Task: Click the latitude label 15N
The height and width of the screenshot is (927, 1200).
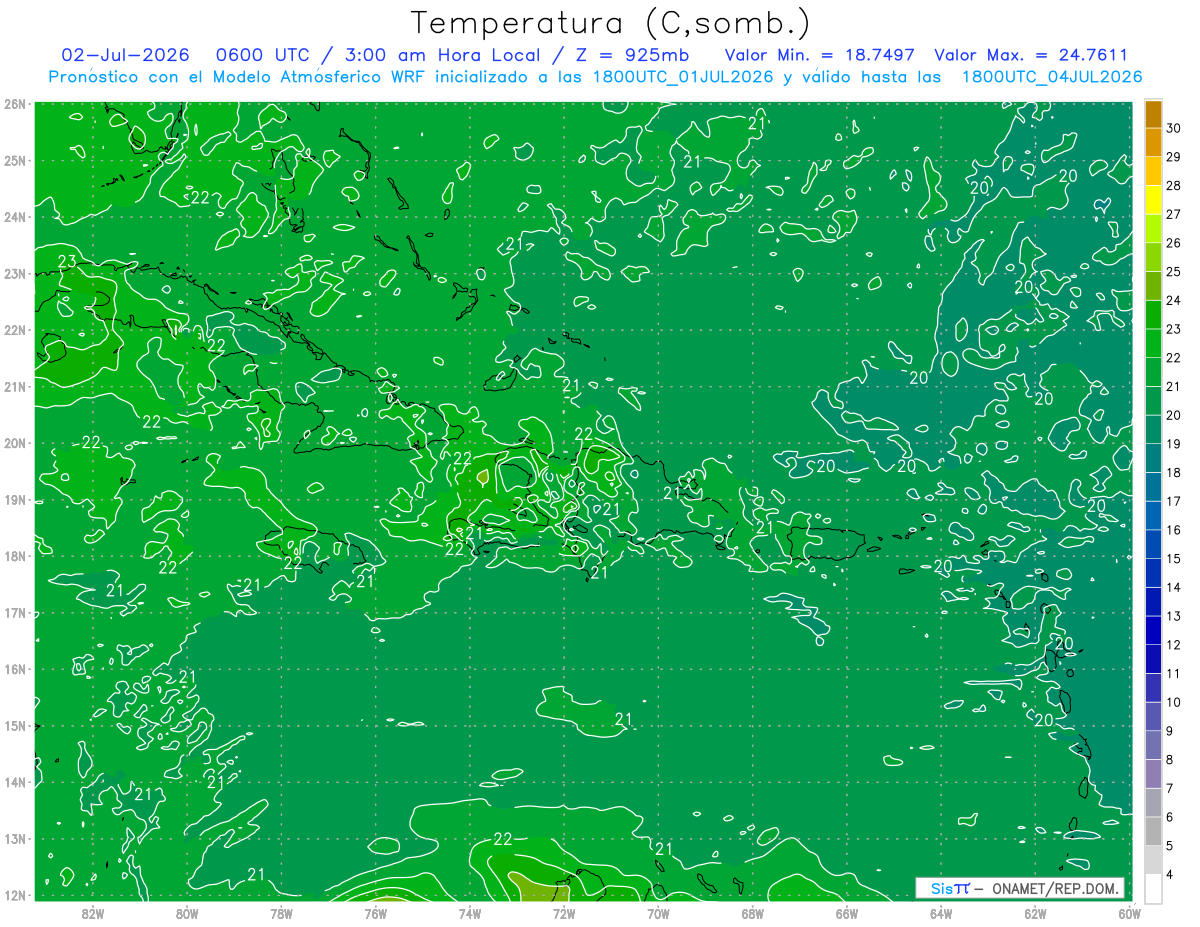Action: click(x=14, y=726)
